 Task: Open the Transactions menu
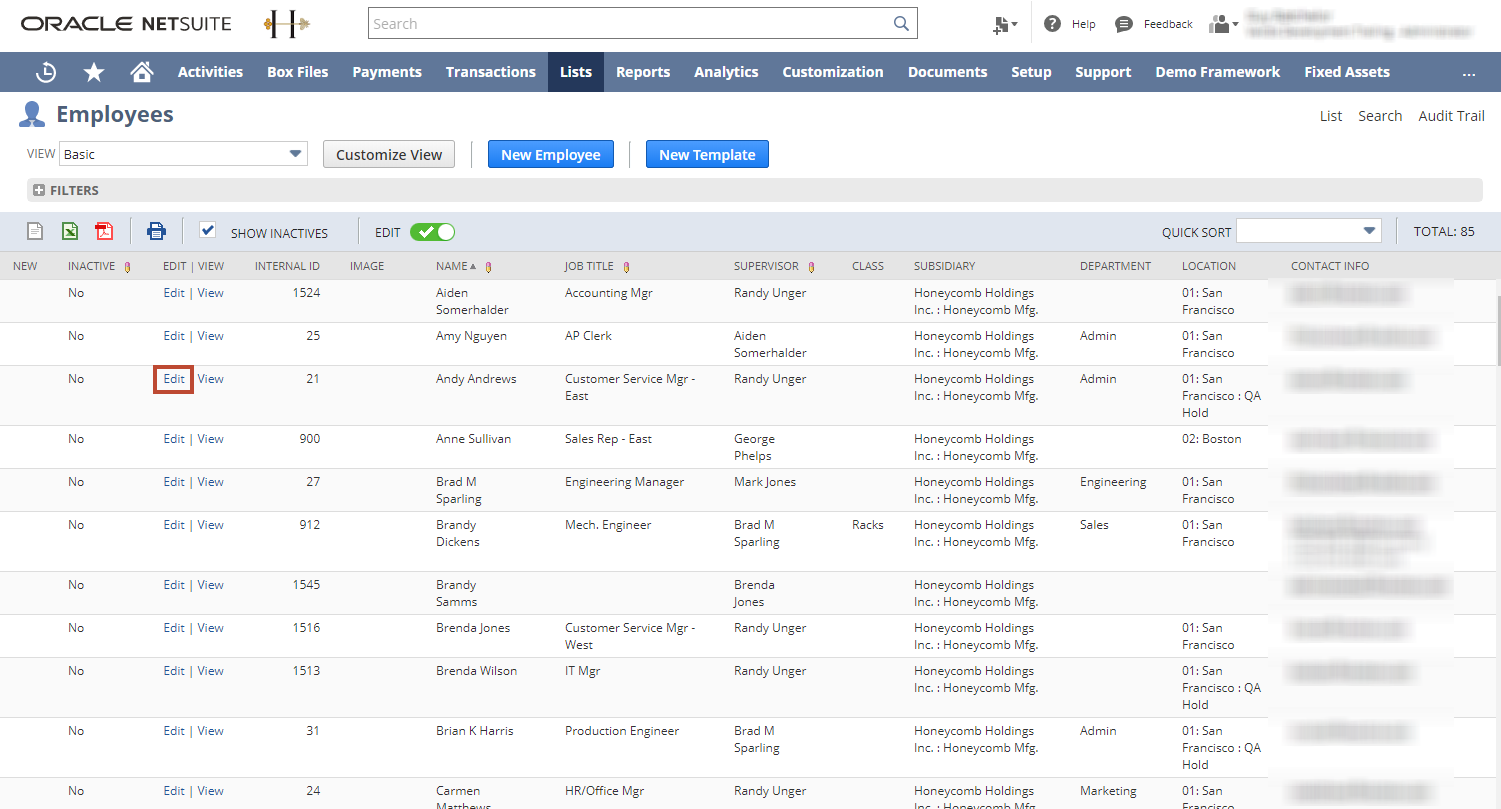491,72
